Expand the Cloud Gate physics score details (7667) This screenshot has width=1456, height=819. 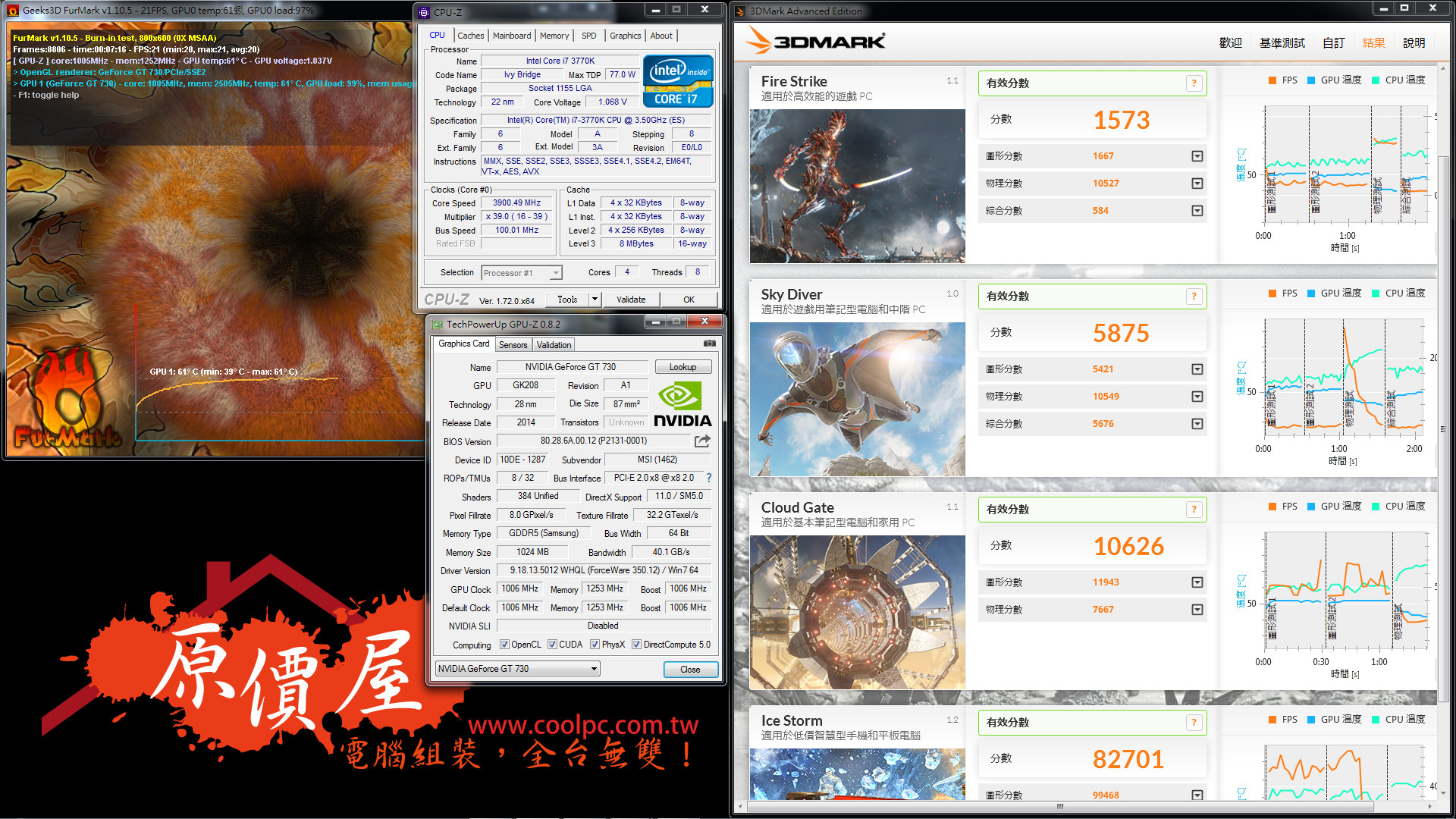(1197, 610)
